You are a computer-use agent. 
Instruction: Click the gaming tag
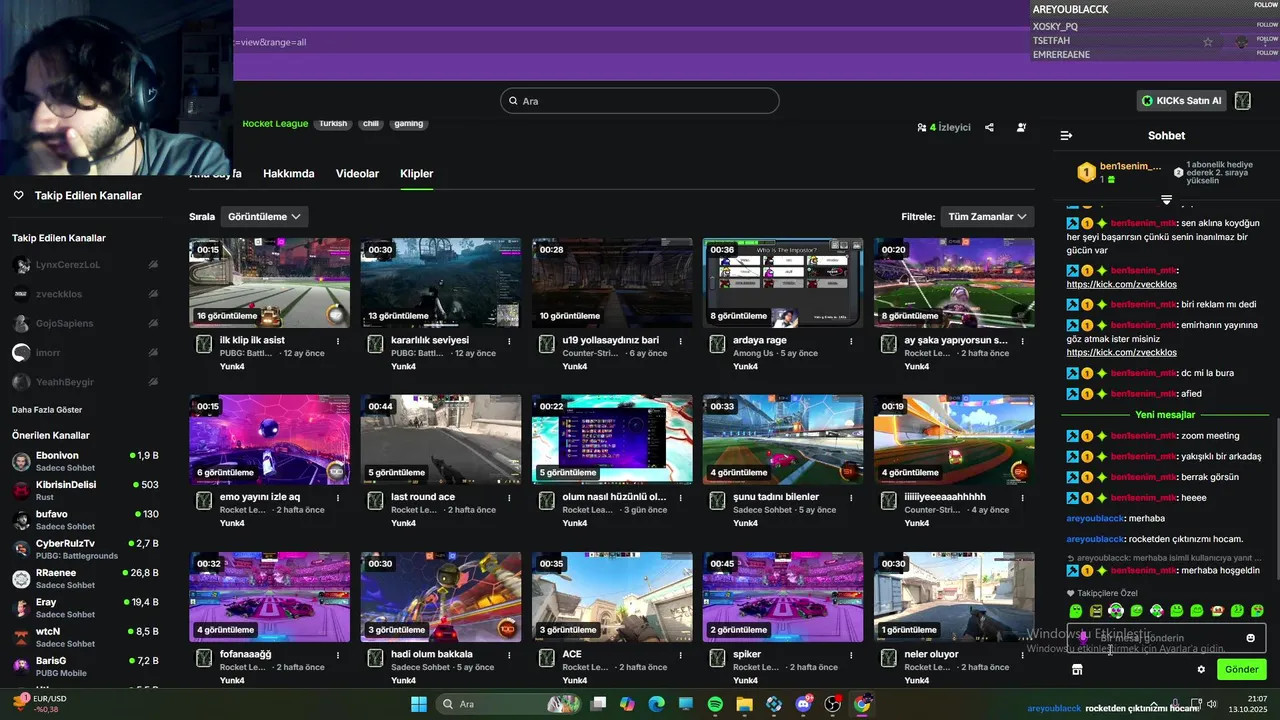[x=409, y=124]
